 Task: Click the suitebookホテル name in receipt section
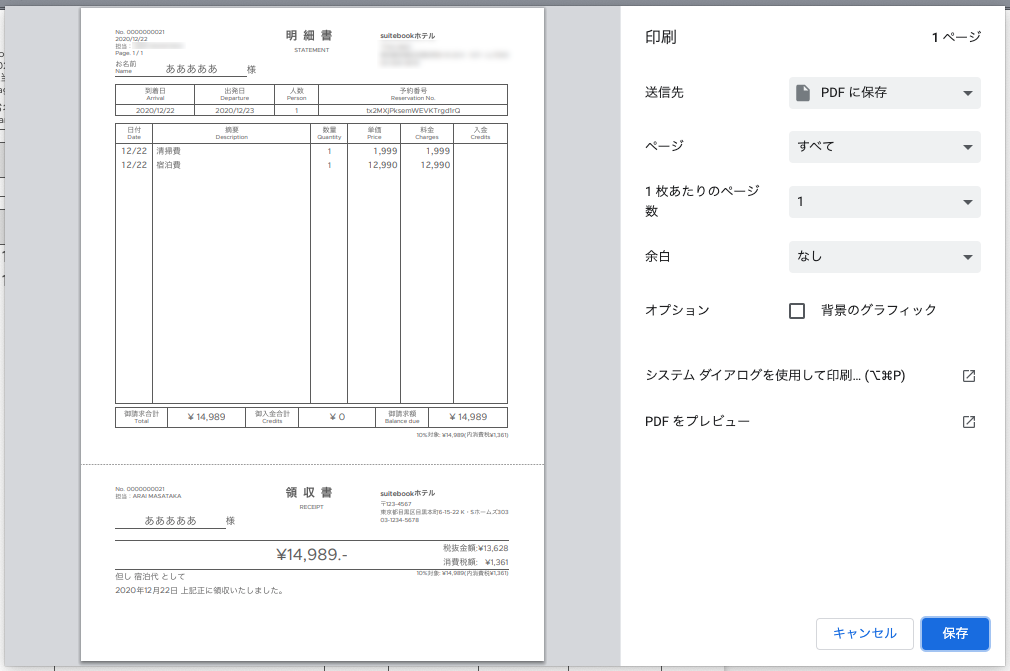click(x=408, y=493)
